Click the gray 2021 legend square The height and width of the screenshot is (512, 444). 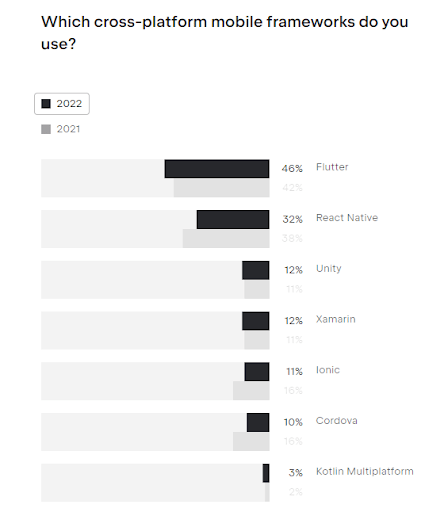coord(46,129)
